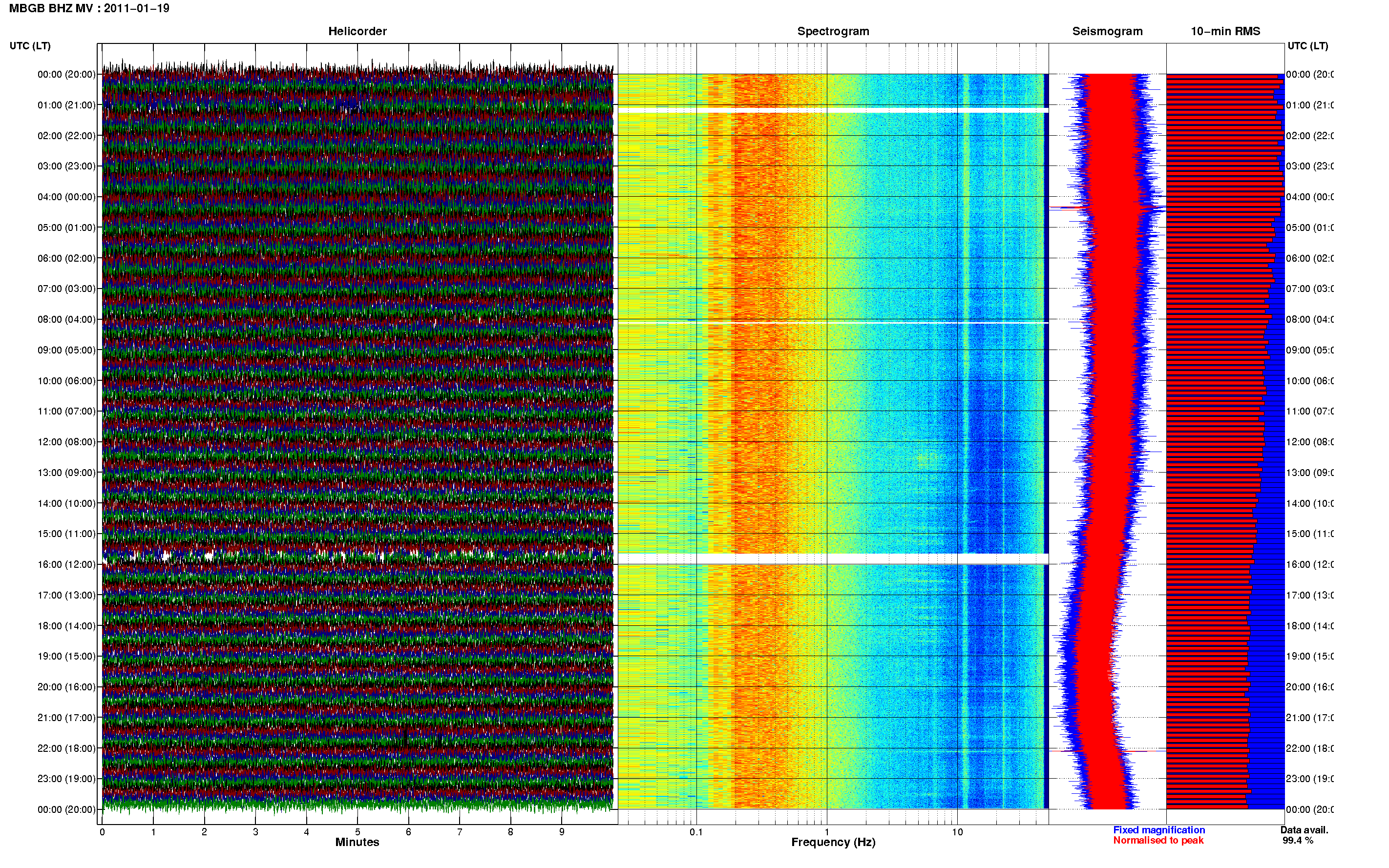Click the left time label '03:00 (23:00)'
1389x868 pixels.
pyautogui.click(x=66, y=166)
